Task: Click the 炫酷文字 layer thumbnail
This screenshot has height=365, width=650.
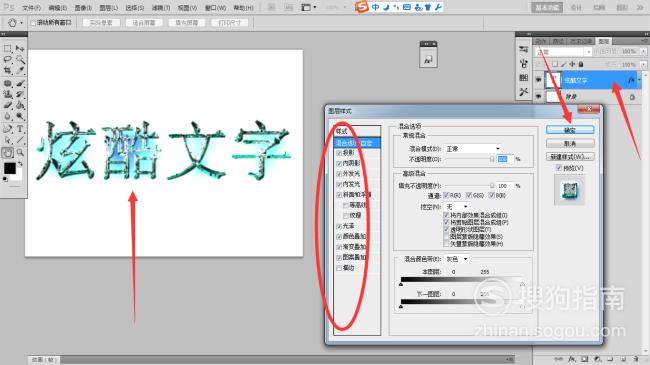Action: (553, 80)
